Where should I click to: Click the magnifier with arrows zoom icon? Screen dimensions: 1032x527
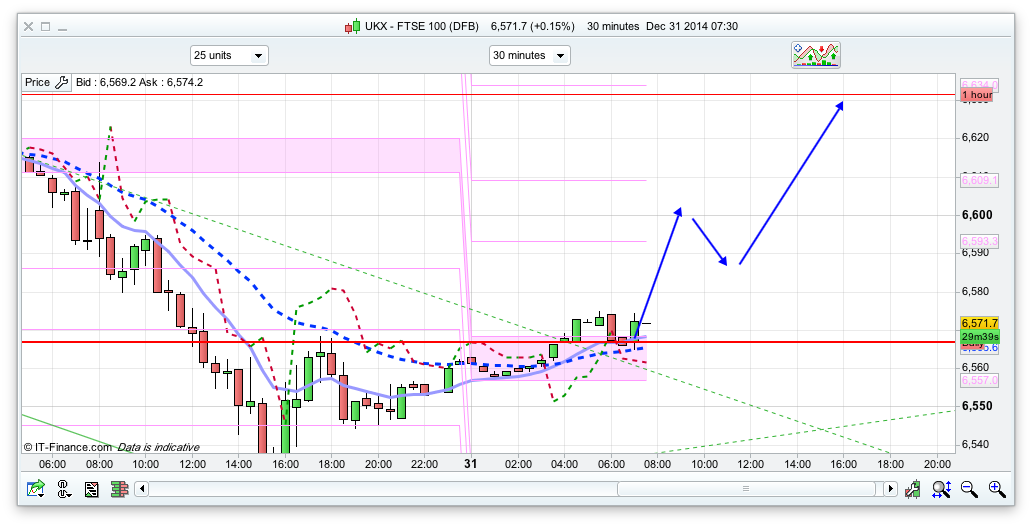tap(941, 489)
